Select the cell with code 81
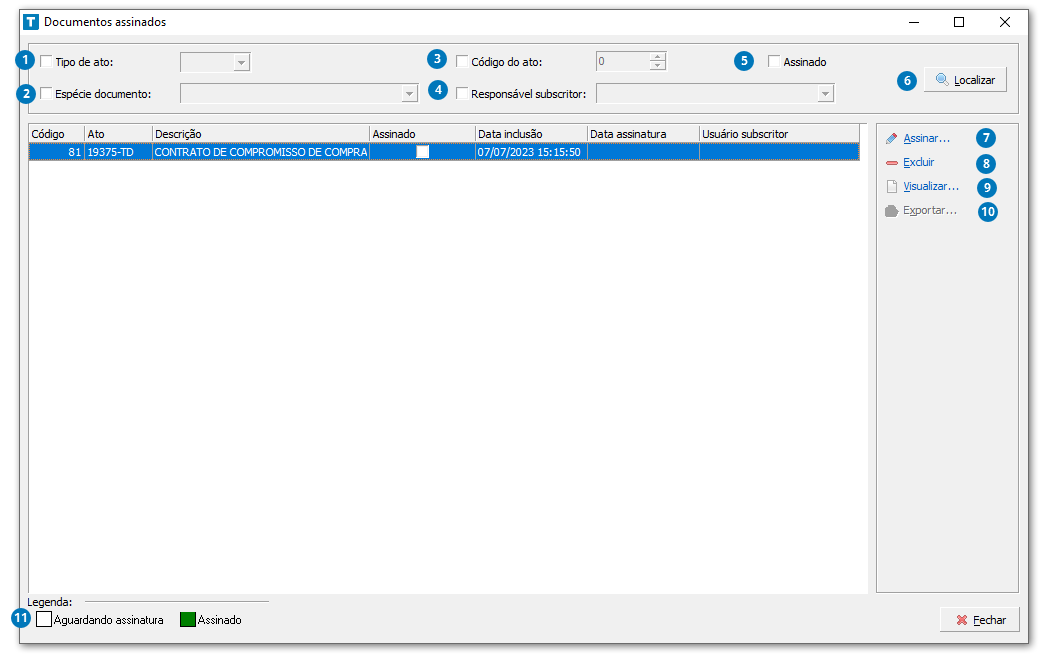Image resolution: width=1042 pixels, height=657 pixels. click(56, 152)
